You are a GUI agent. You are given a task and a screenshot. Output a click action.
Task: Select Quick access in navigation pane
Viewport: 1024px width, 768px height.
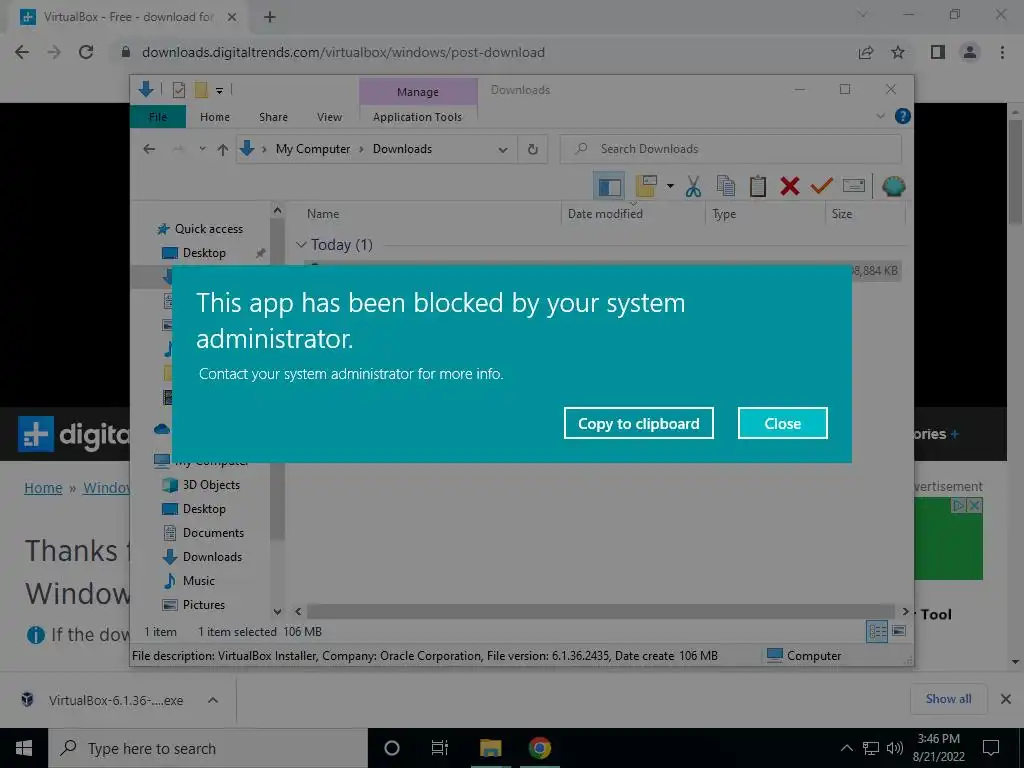click(208, 229)
